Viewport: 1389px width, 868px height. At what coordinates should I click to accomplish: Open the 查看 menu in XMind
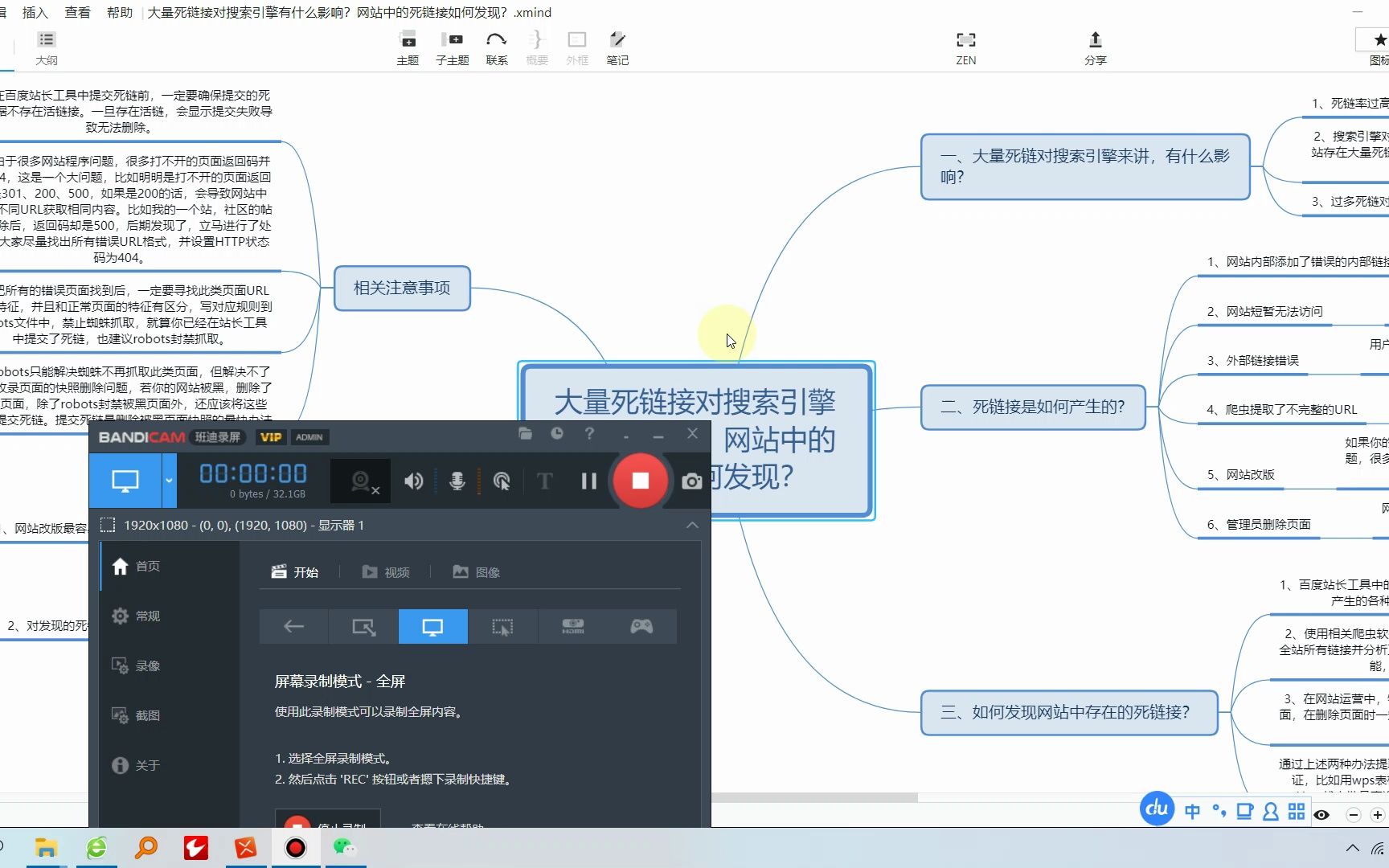pos(78,12)
